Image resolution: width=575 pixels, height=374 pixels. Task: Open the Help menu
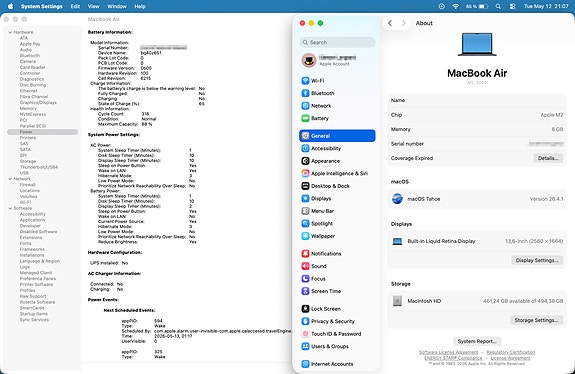pos(140,6)
